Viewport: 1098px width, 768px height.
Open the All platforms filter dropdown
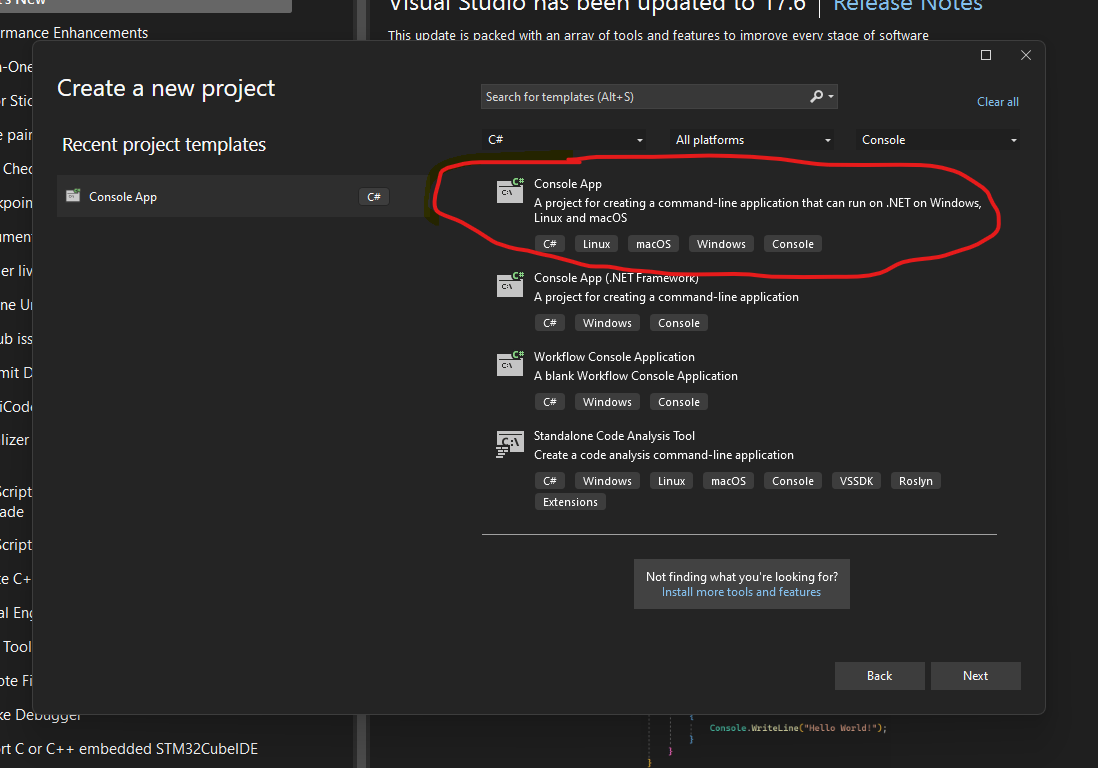tap(752, 140)
